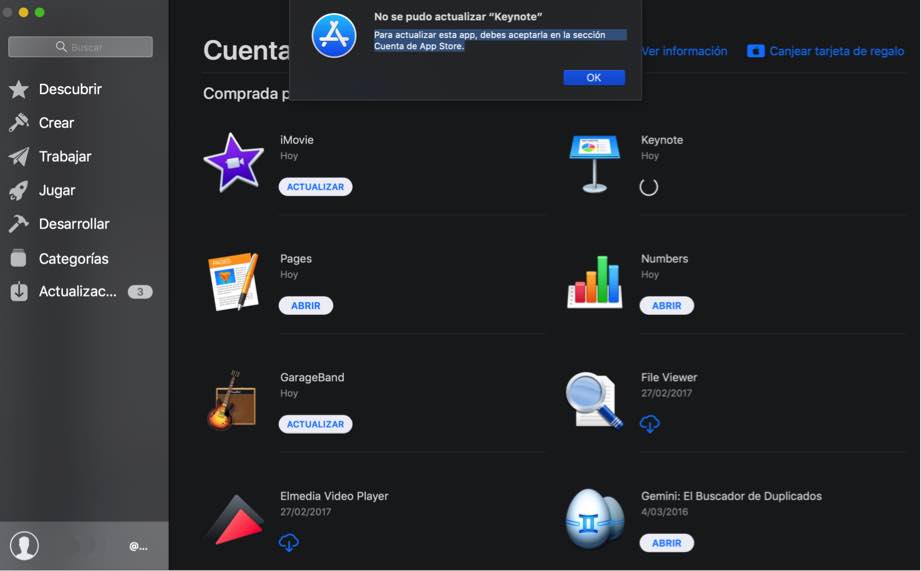Click the ACTUALIZAR button for GarageBand

tap(315, 424)
